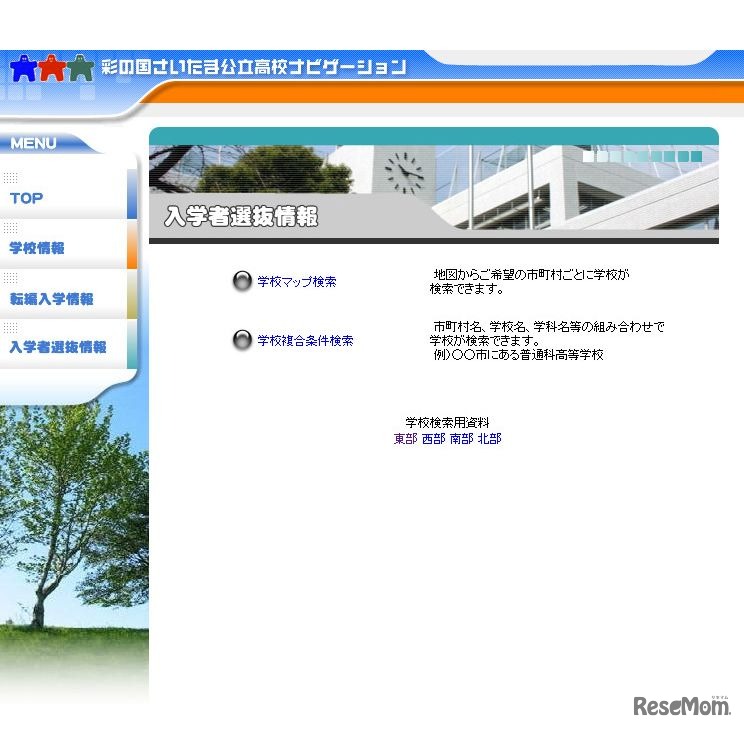Go to 入学者選抜情報 in the side menu
The height and width of the screenshot is (729, 744).
tap(58, 347)
